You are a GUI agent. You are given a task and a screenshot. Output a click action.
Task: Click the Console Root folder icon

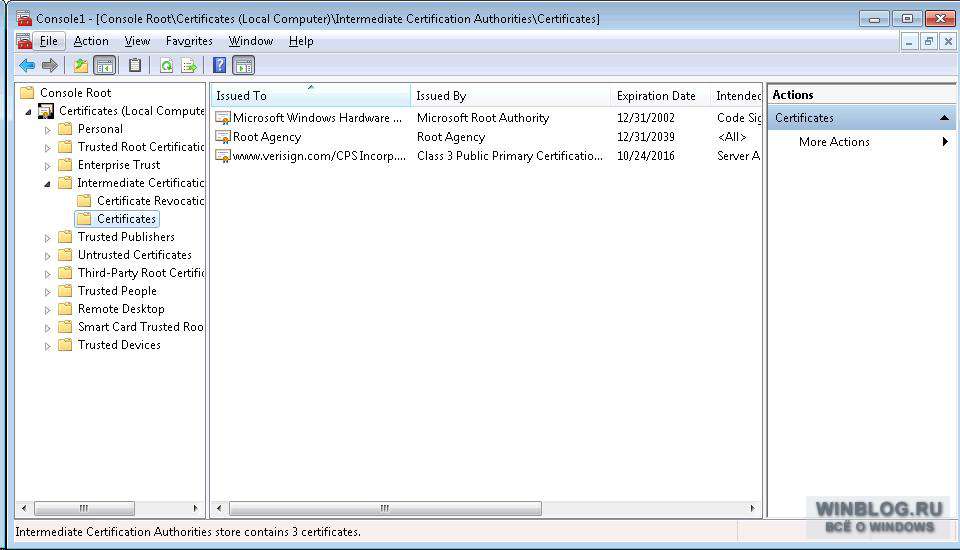(27, 93)
